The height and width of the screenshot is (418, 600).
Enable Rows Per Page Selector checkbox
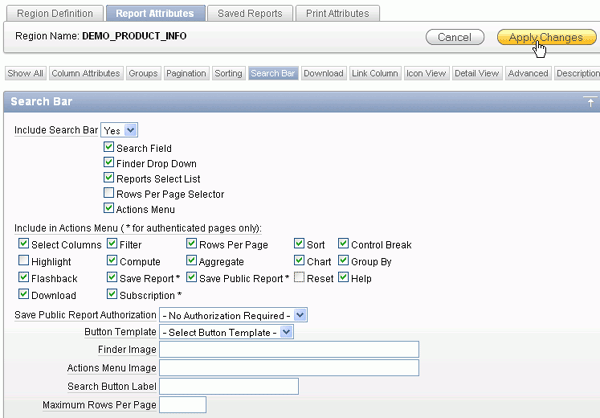[x=109, y=193]
